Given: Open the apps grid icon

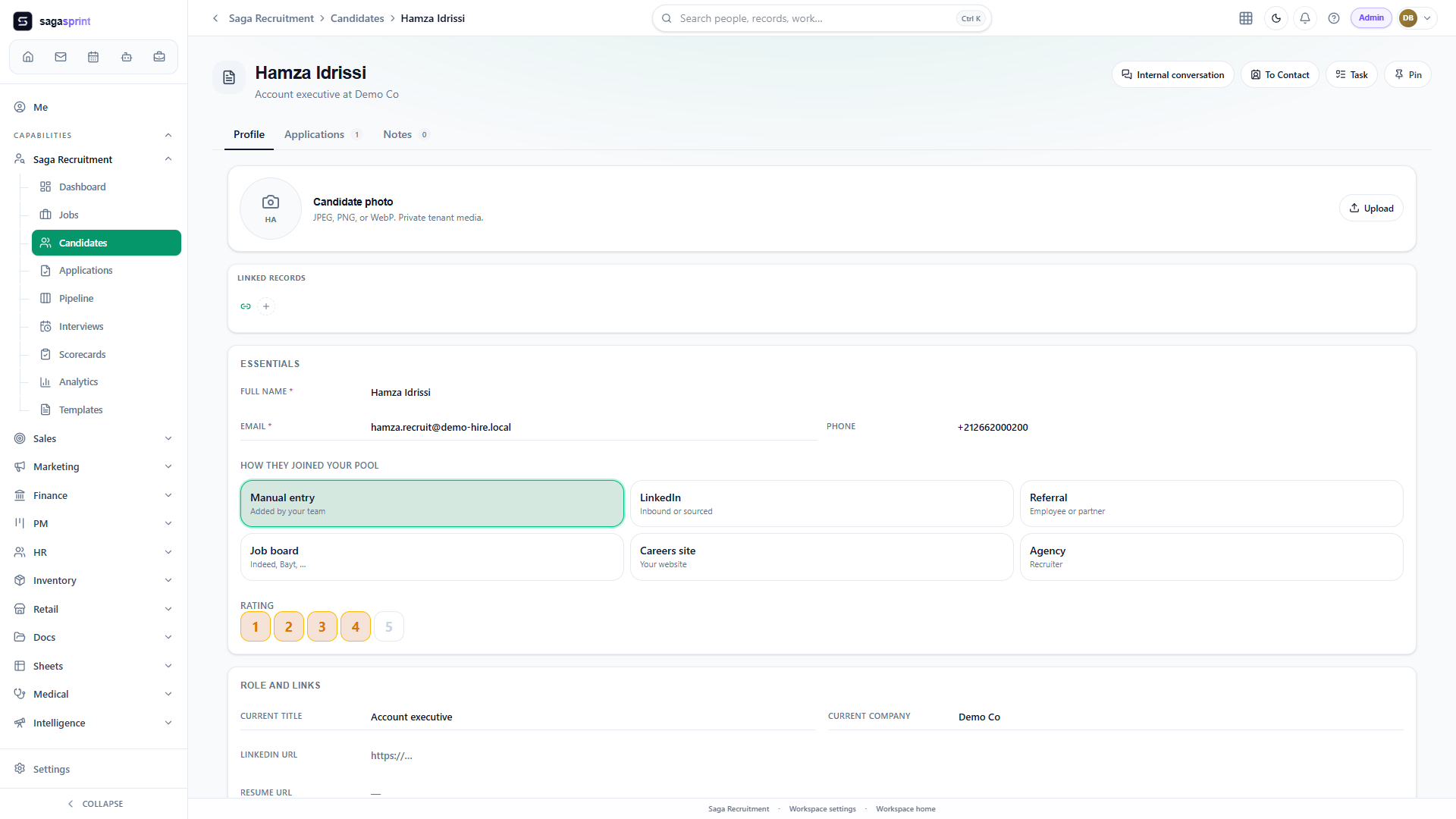Looking at the screenshot, I should tap(1246, 18).
